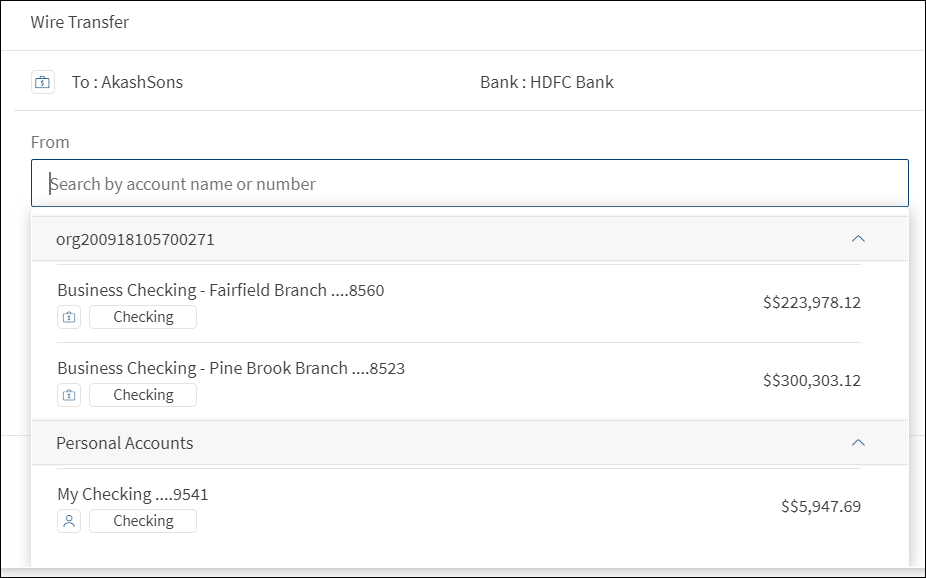Viewport: 926px width, 578px height.
Task: Focus the account name or number search field
Action: click(470, 184)
